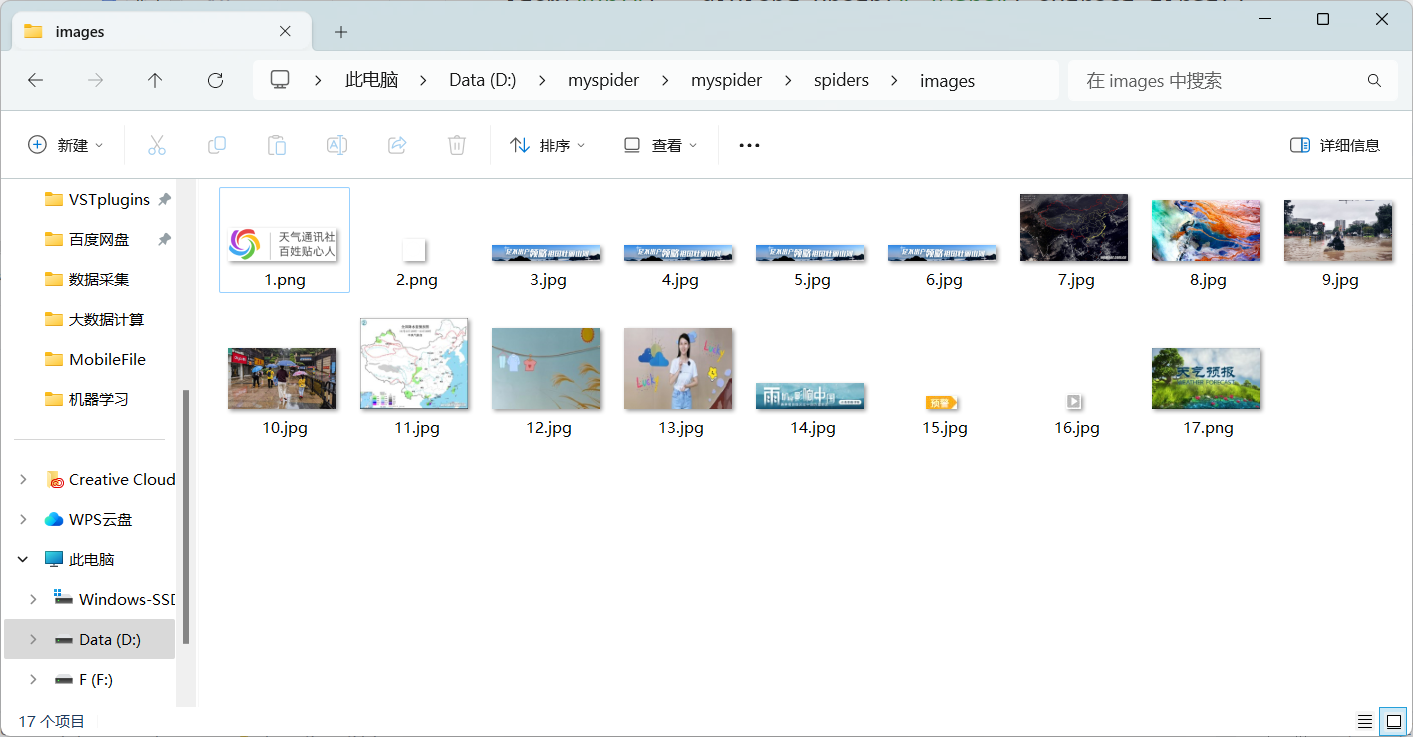Toggle the 详细信息 details pane

(x=1335, y=145)
